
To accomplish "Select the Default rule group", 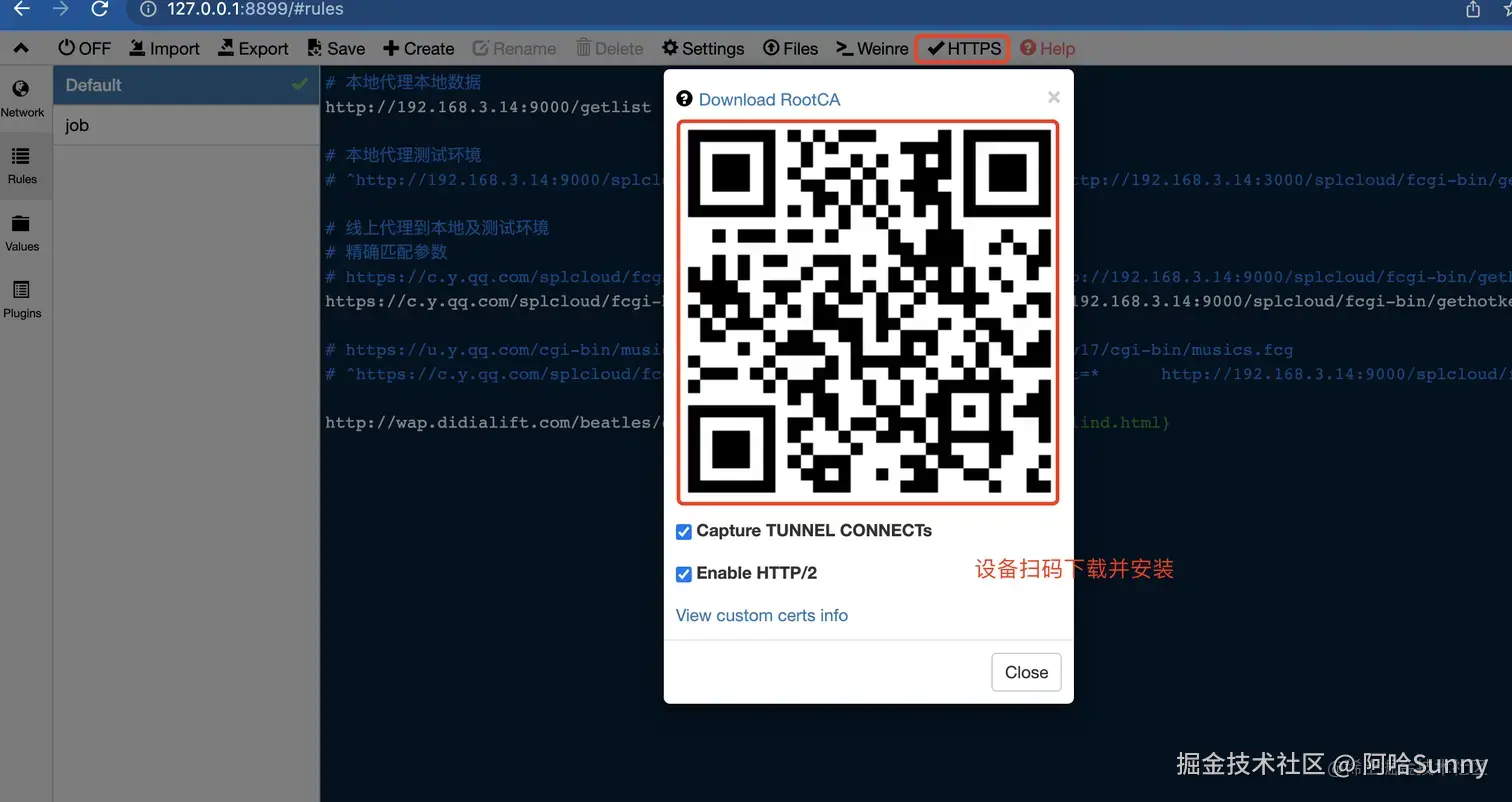I will point(186,85).
